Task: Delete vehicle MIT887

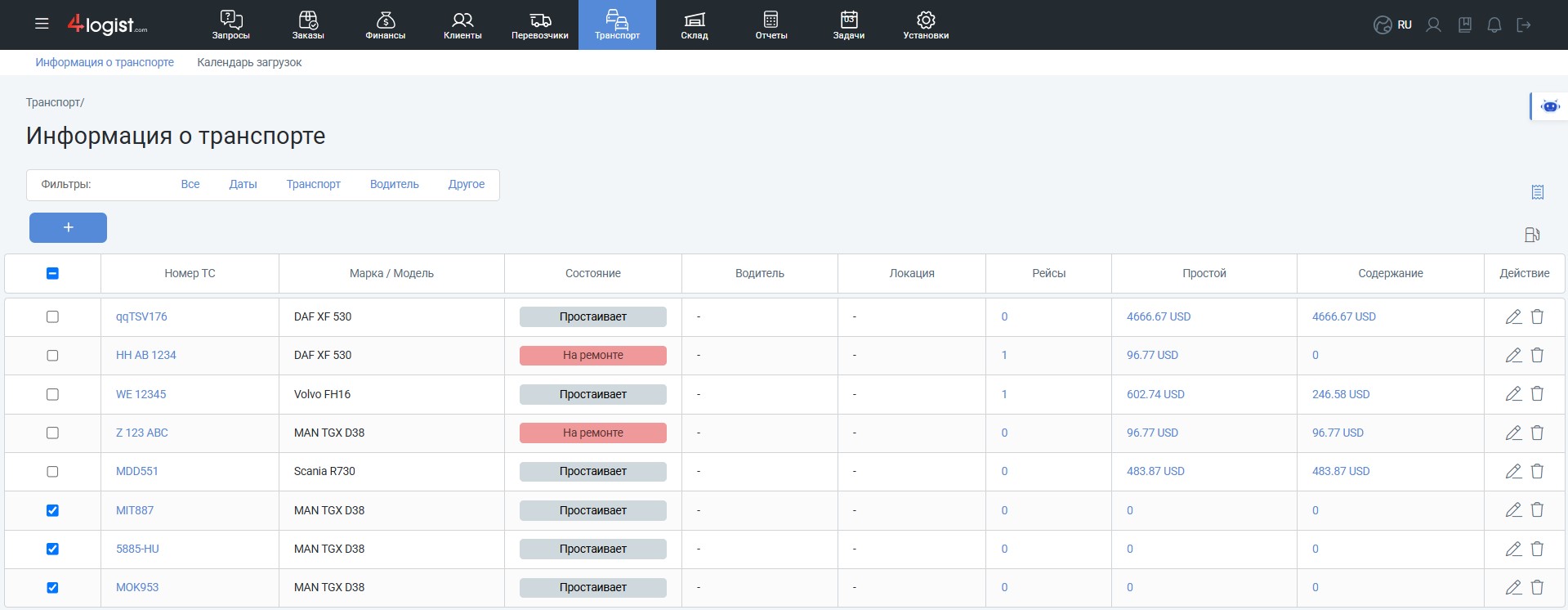Action: pos(1537,510)
